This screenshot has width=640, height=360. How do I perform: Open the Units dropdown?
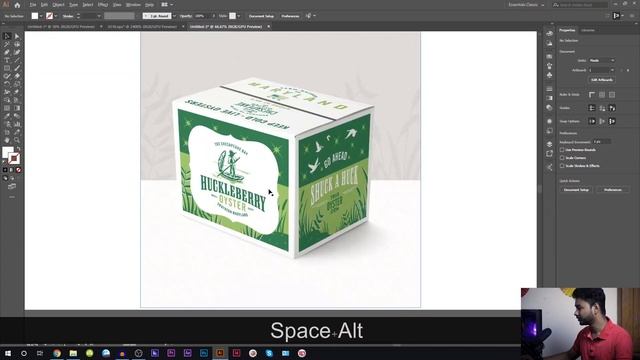(602, 60)
